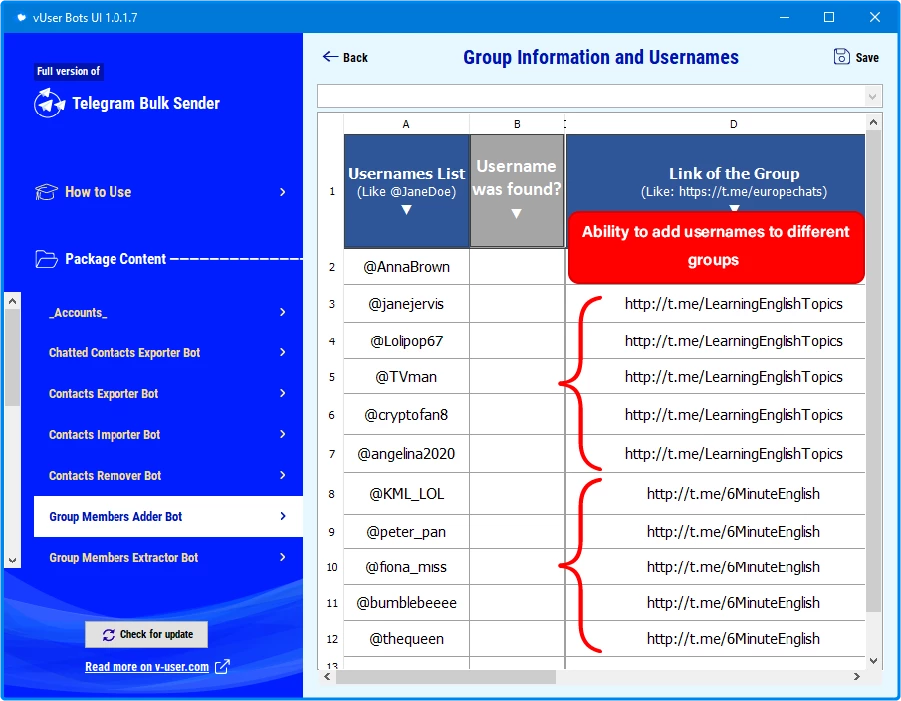Select the @peter_pan cell
The width and height of the screenshot is (901, 701).
406,532
